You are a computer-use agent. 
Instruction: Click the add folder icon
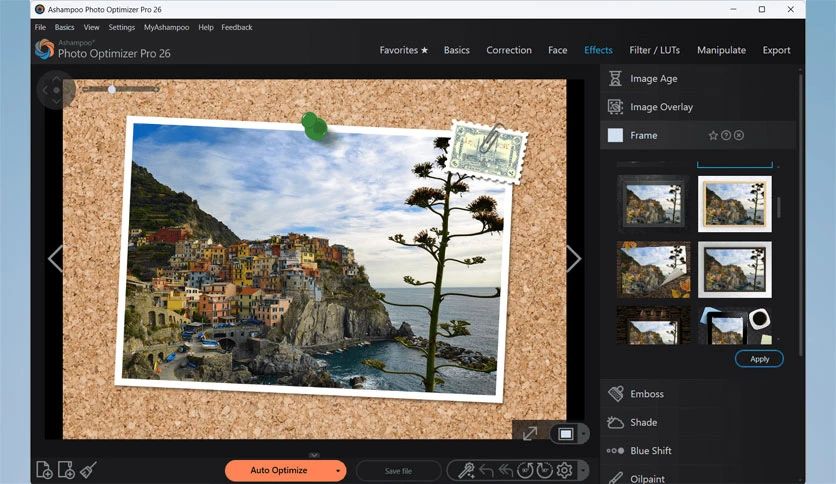click(x=66, y=470)
